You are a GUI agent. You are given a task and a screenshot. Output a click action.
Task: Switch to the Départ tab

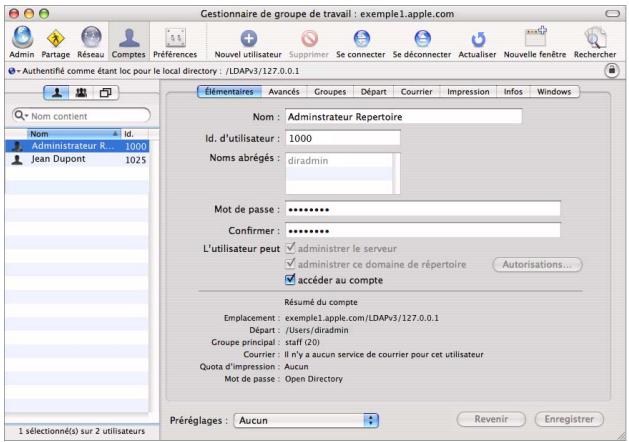tap(373, 91)
